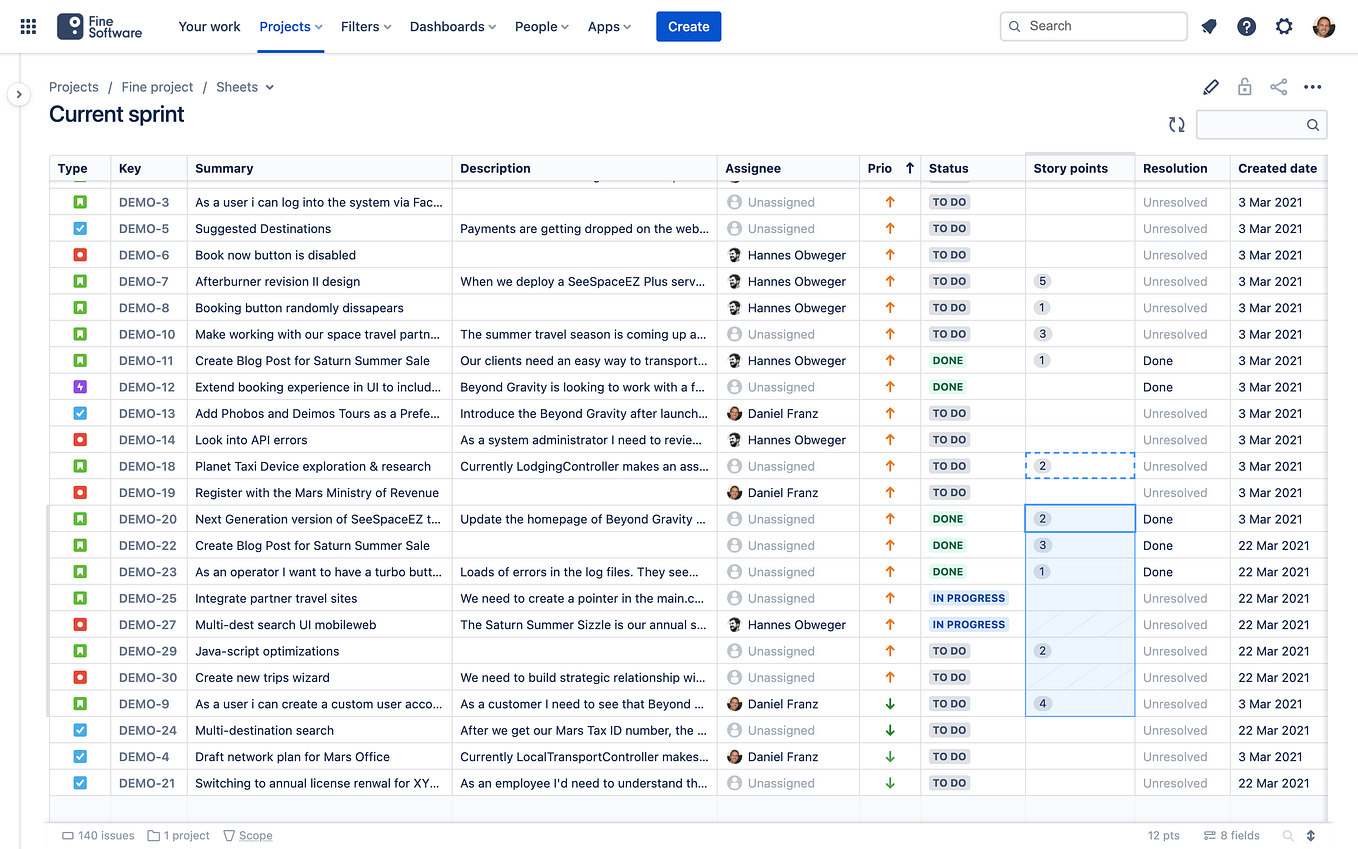Open the Scope link in the footer

(254, 835)
